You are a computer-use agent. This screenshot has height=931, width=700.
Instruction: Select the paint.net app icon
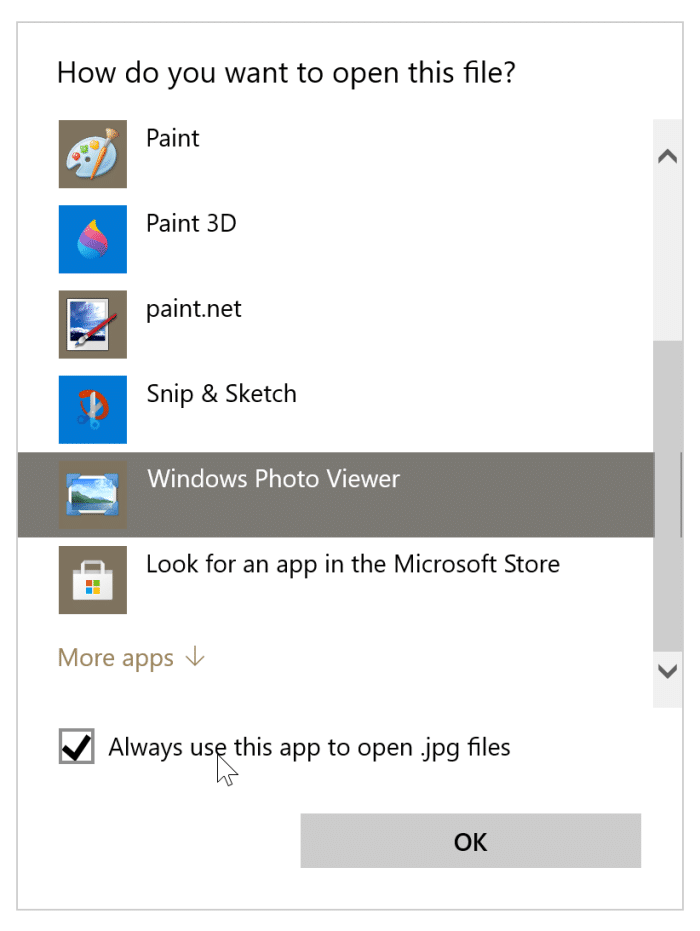pos(92,324)
